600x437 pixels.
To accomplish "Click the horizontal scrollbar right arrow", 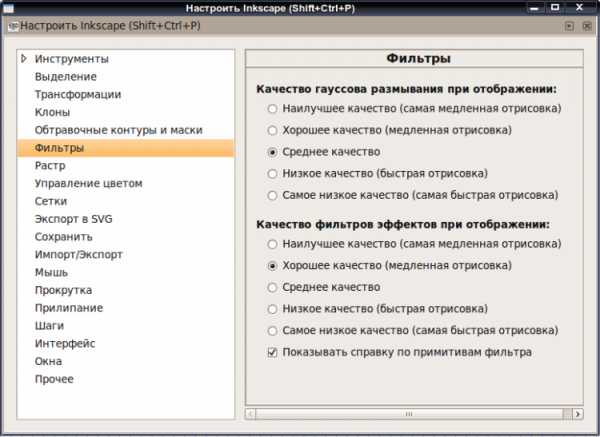I will tap(578, 414).
